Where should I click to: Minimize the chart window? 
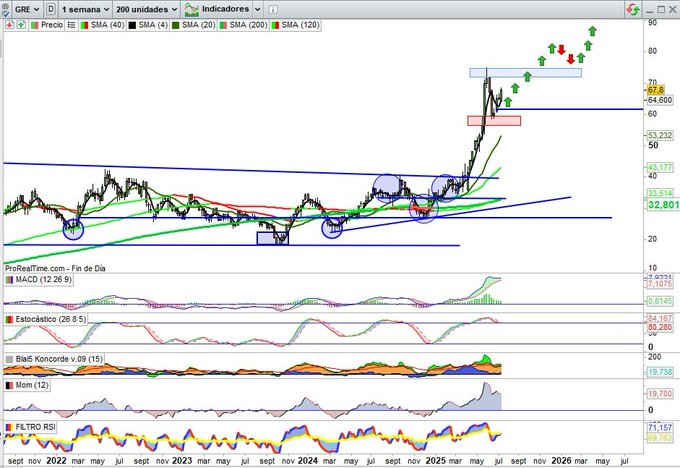point(649,10)
